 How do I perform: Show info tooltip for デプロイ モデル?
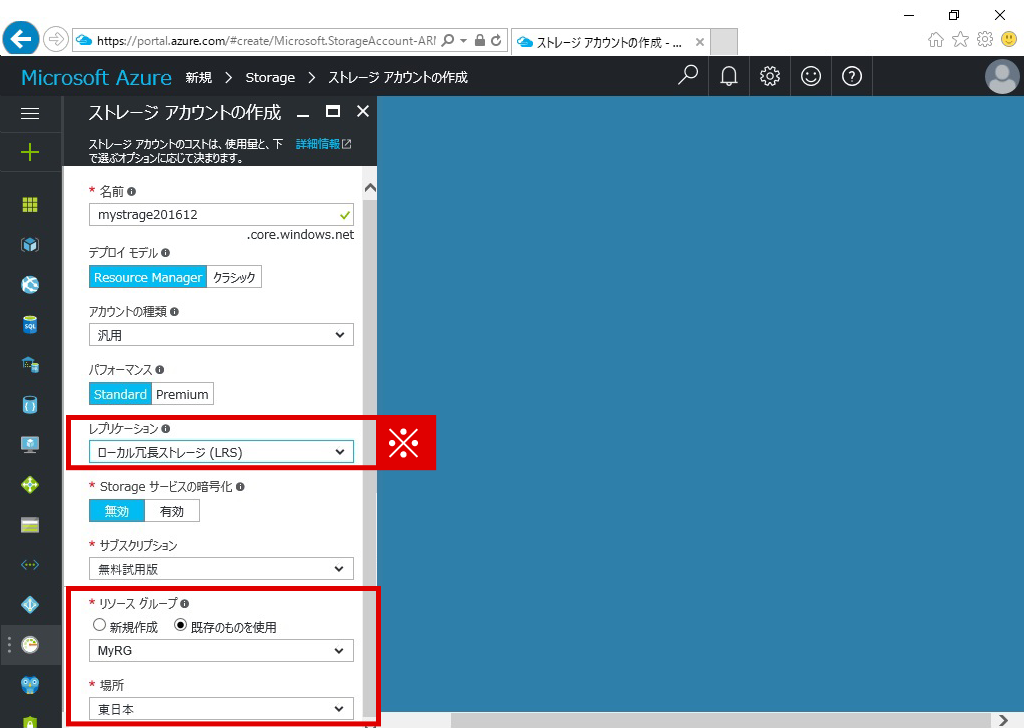pos(165,253)
